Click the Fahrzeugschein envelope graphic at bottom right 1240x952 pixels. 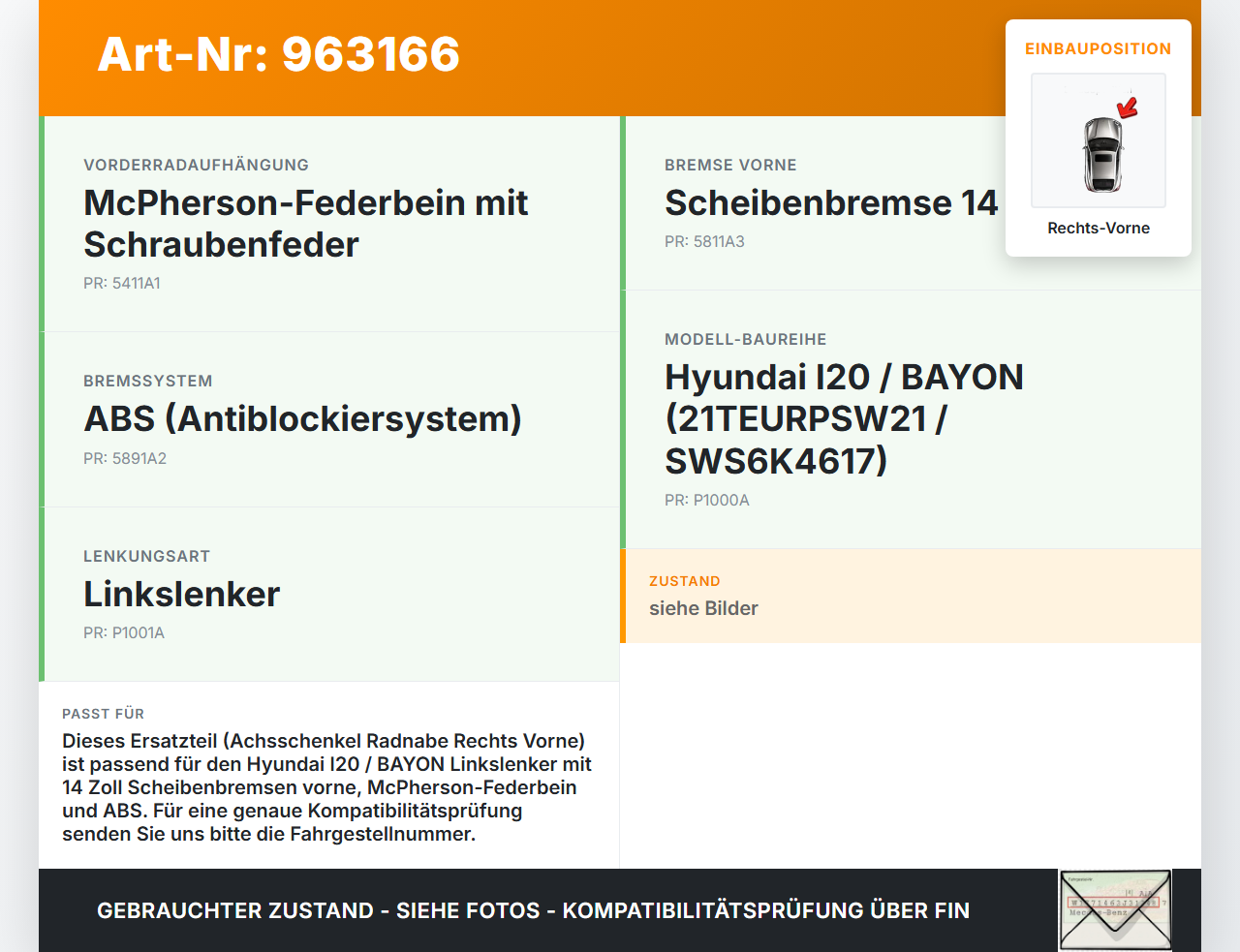tap(1115, 908)
